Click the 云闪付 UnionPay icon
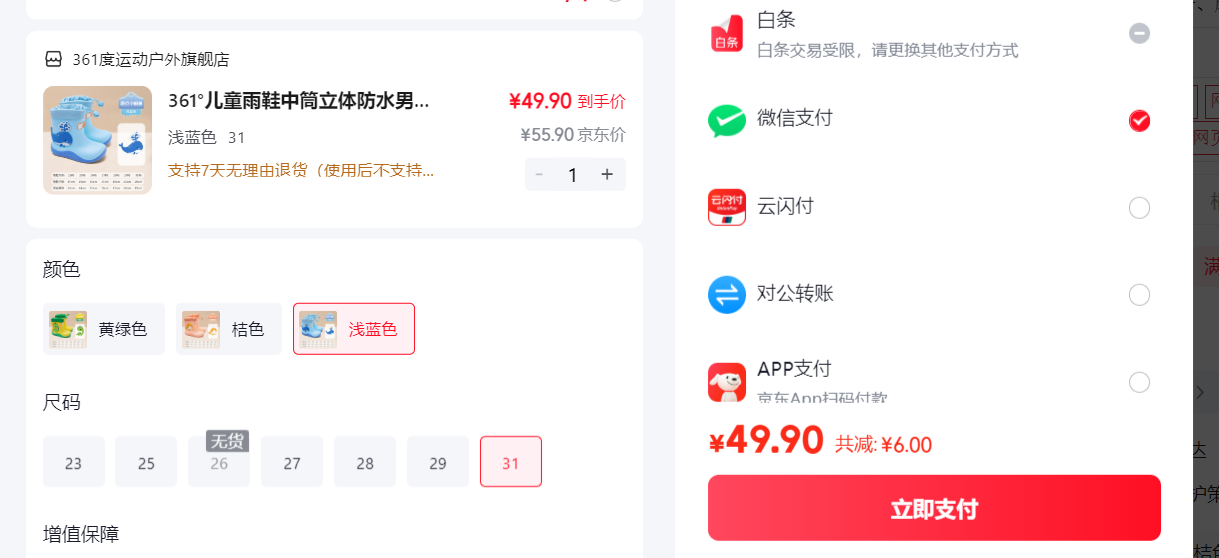 click(727, 207)
